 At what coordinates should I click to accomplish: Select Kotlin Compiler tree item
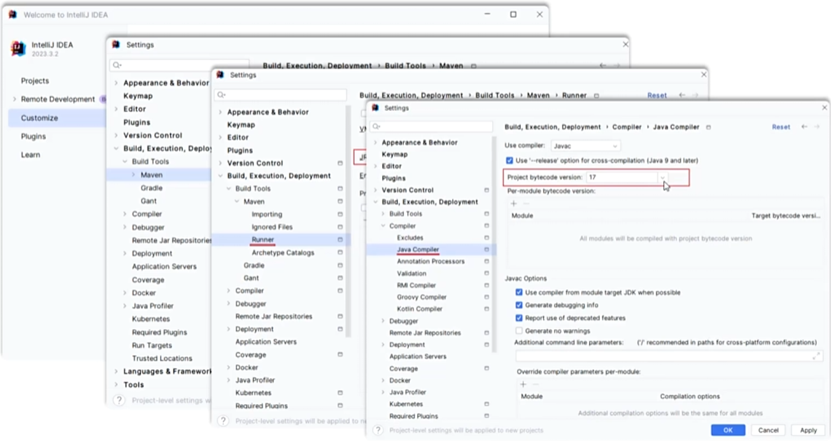click(x=419, y=308)
